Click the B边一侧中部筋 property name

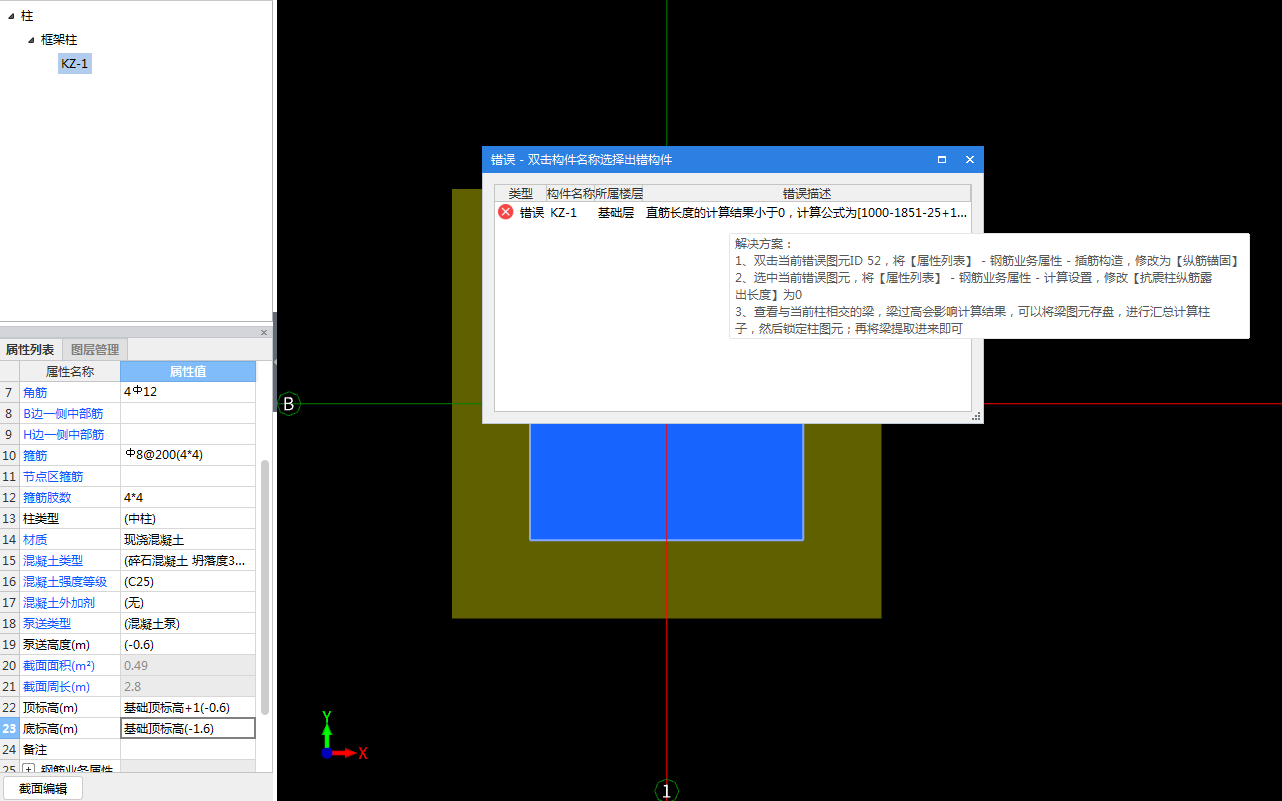coord(63,413)
